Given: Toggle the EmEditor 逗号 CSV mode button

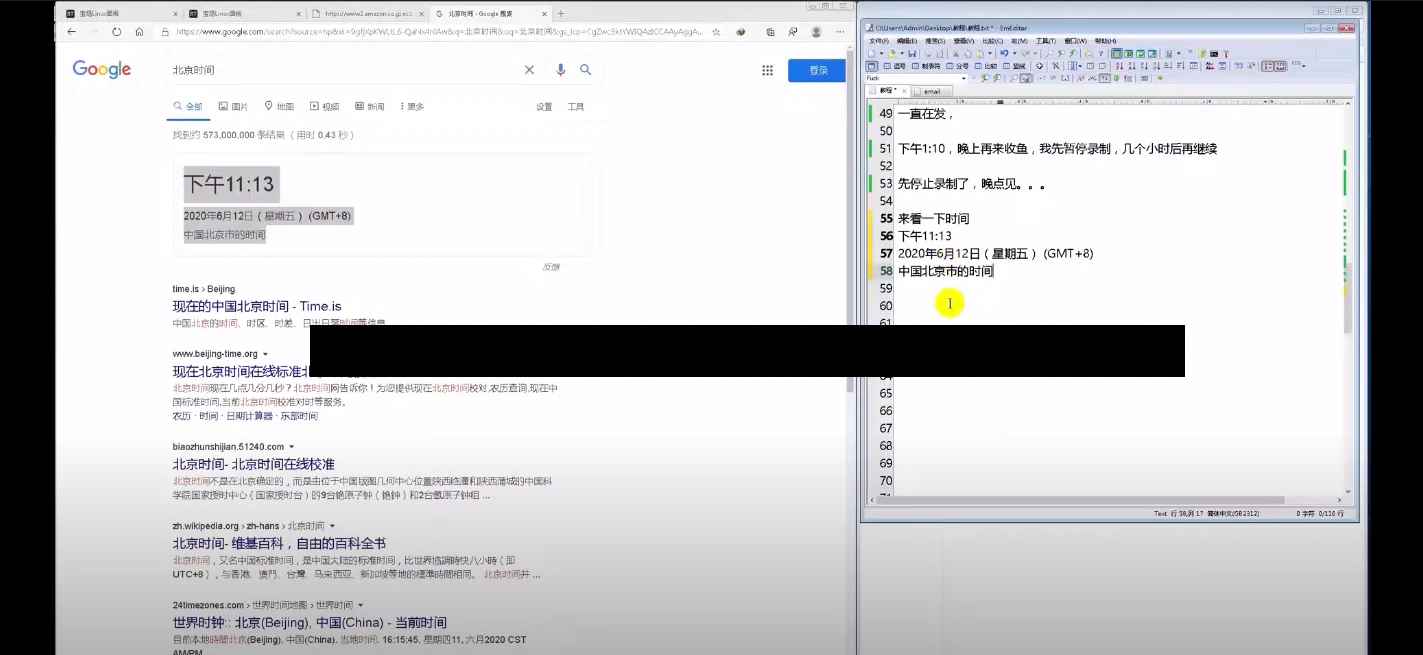Looking at the screenshot, I should coord(894,66).
